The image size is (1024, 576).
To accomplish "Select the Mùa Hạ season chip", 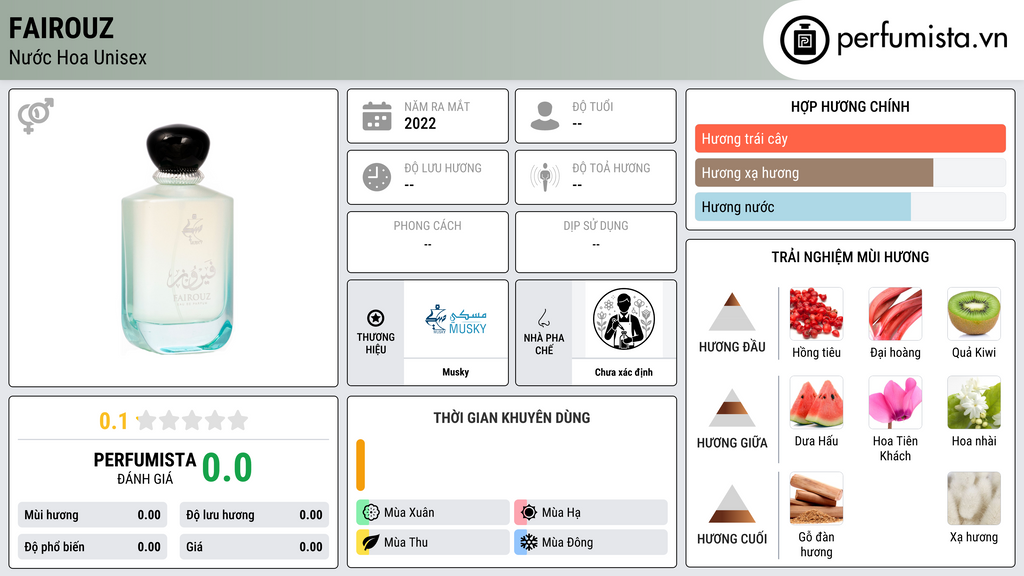I will pyautogui.click(x=591, y=513).
